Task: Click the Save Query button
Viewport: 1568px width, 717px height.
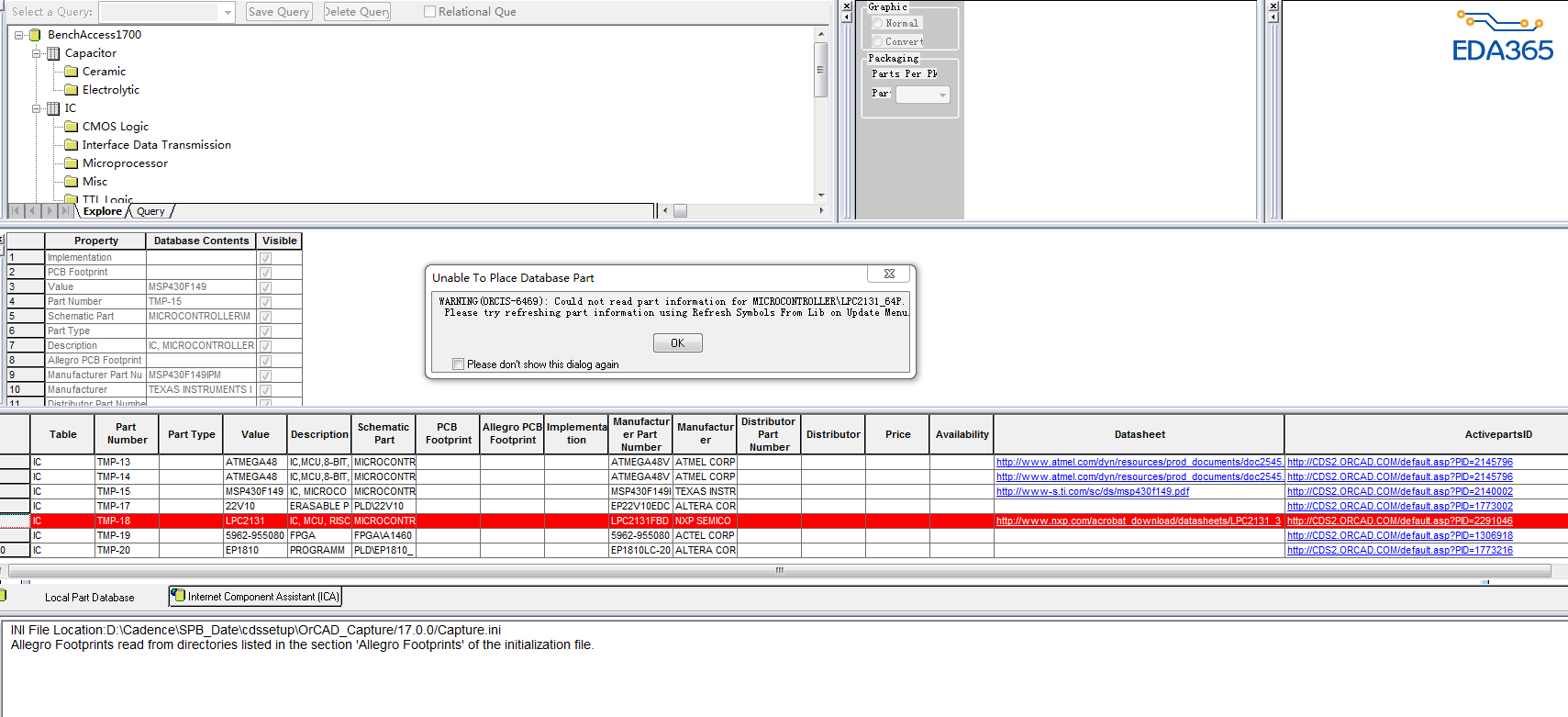Action: click(279, 12)
